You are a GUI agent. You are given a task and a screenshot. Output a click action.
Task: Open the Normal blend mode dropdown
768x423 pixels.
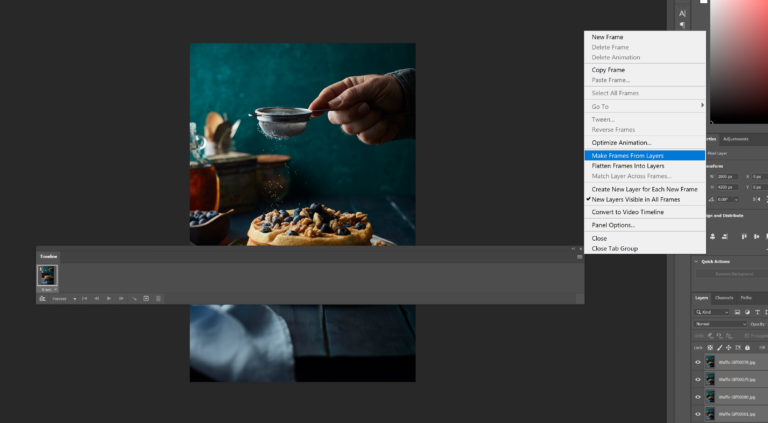coord(720,324)
